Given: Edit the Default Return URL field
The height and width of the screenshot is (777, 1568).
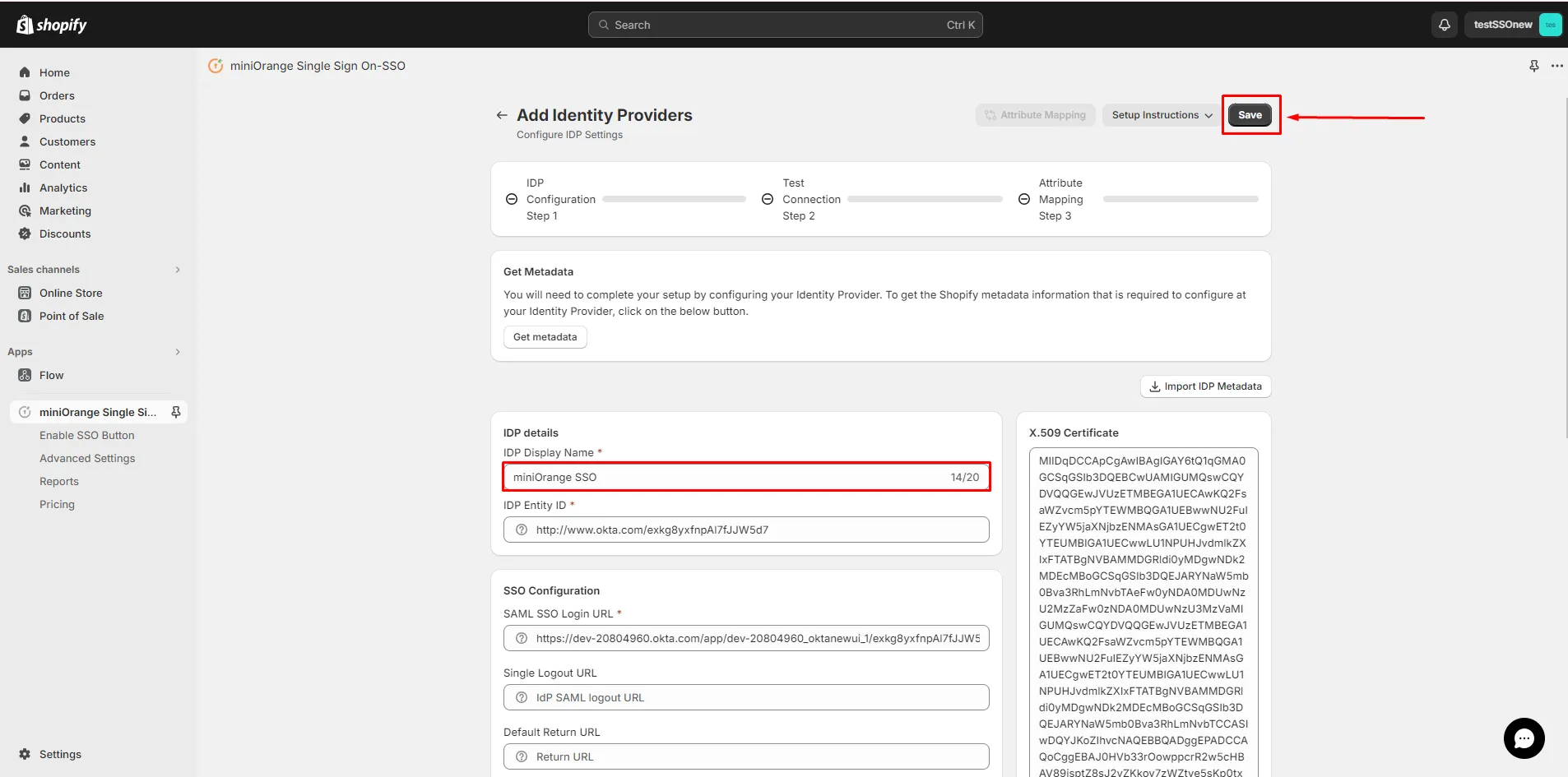Looking at the screenshot, I should click(746, 756).
